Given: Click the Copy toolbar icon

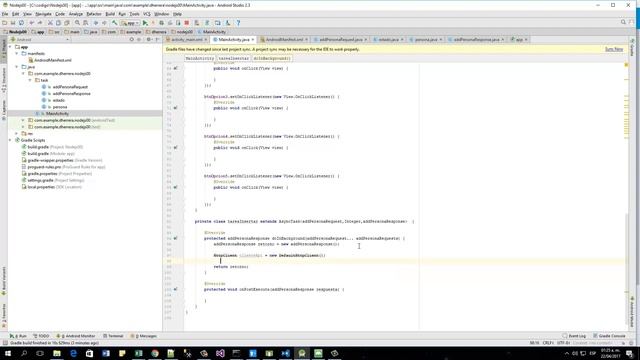Looking at the screenshot, I should pyautogui.click(x=58, y=23).
